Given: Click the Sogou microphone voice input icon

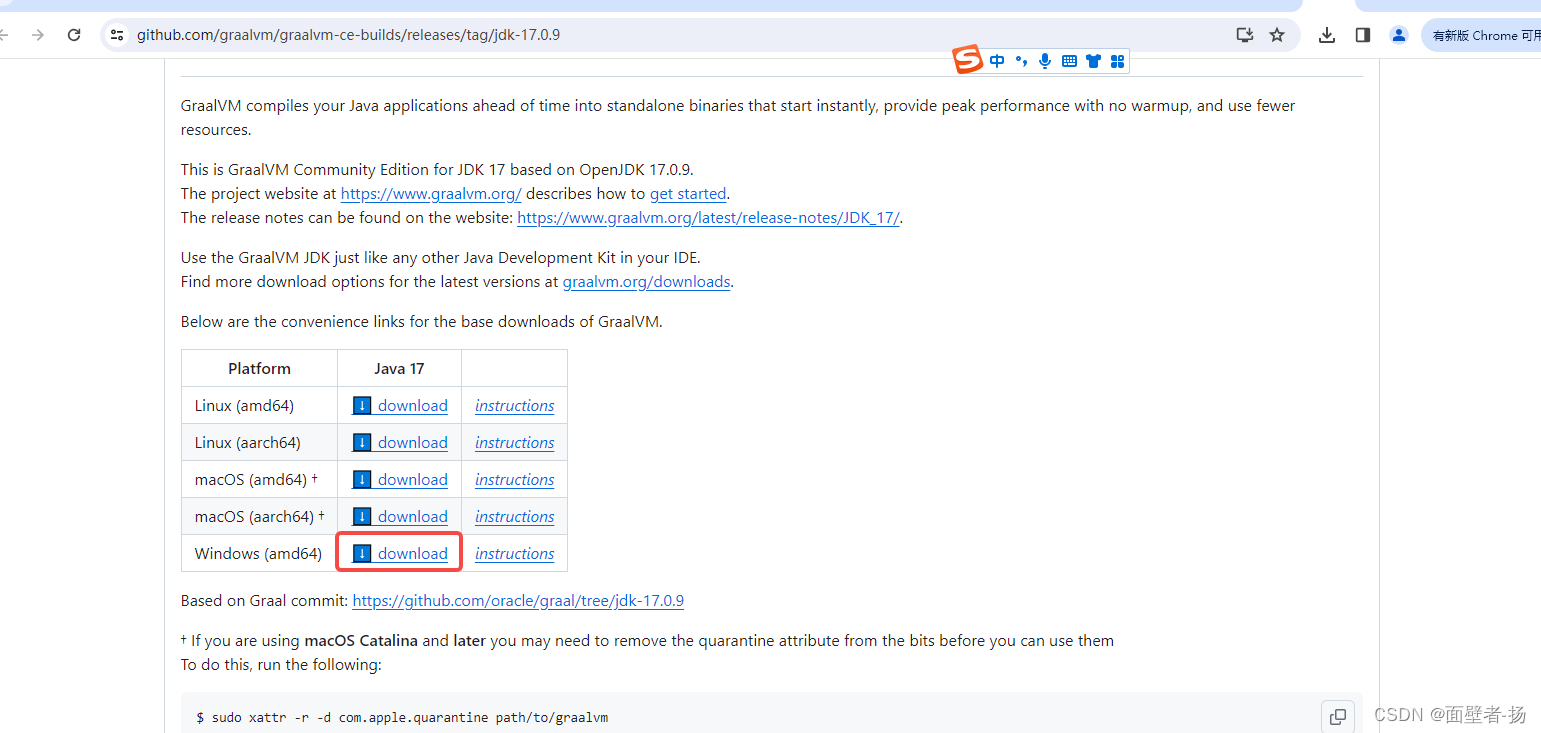Looking at the screenshot, I should 1045,61.
